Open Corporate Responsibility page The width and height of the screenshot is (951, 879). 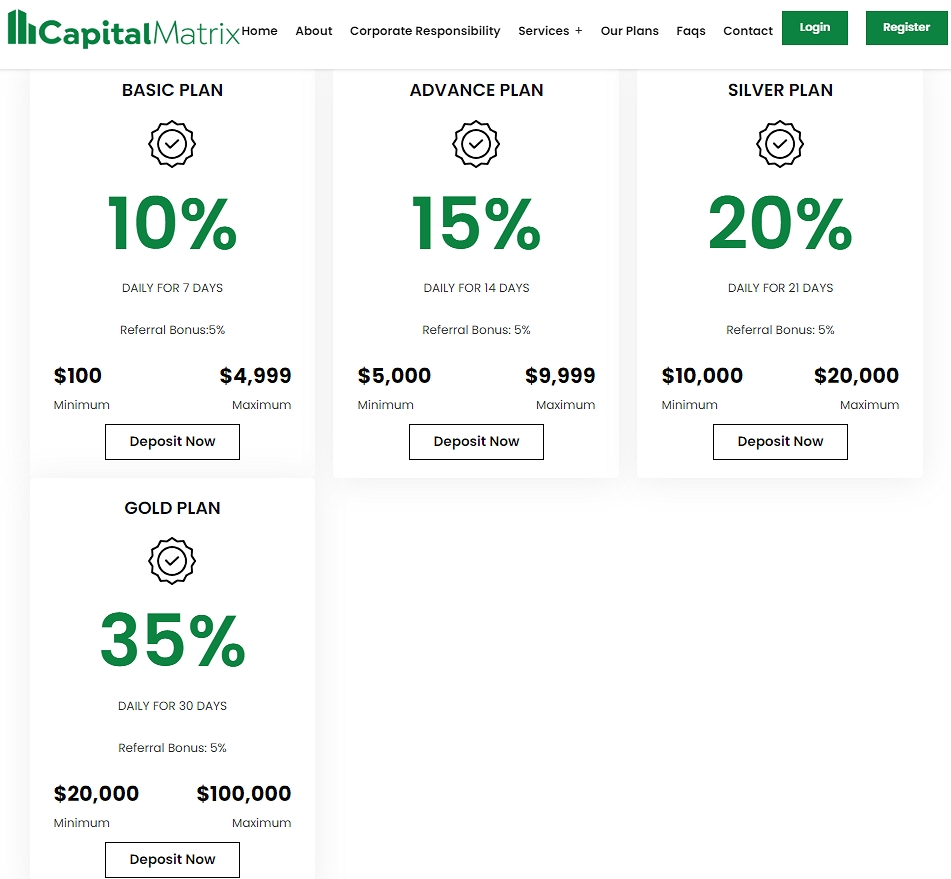425,31
